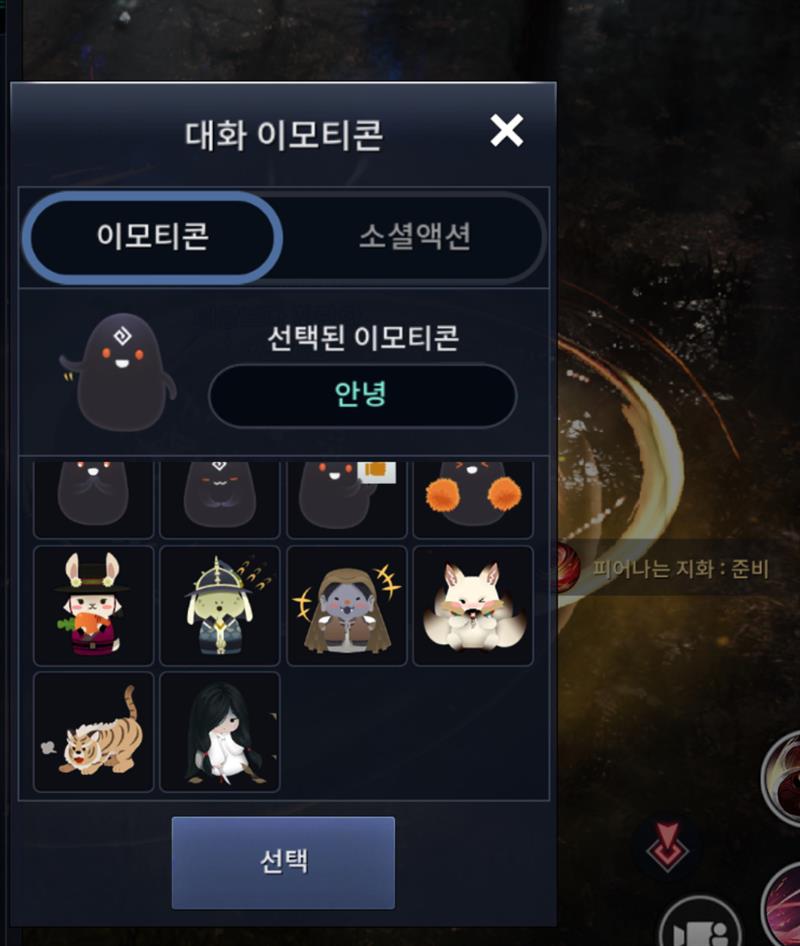
Task: Tap the red swirl skill icon beside notice
Action: coord(567,567)
